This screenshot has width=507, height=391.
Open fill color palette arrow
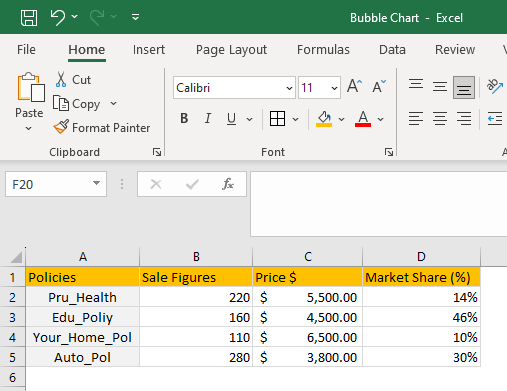click(341, 119)
